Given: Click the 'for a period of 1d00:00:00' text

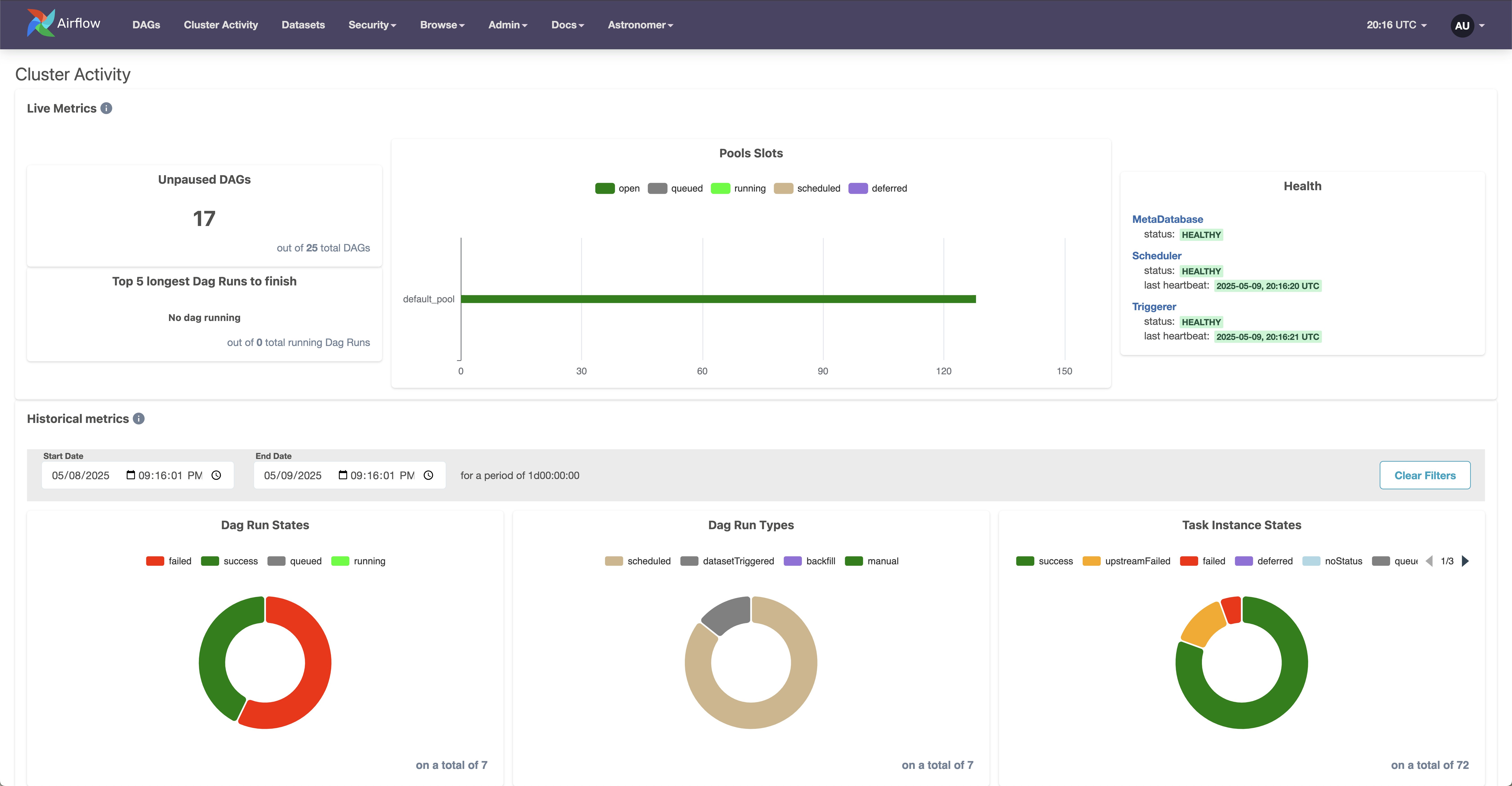Looking at the screenshot, I should [x=520, y=475].
